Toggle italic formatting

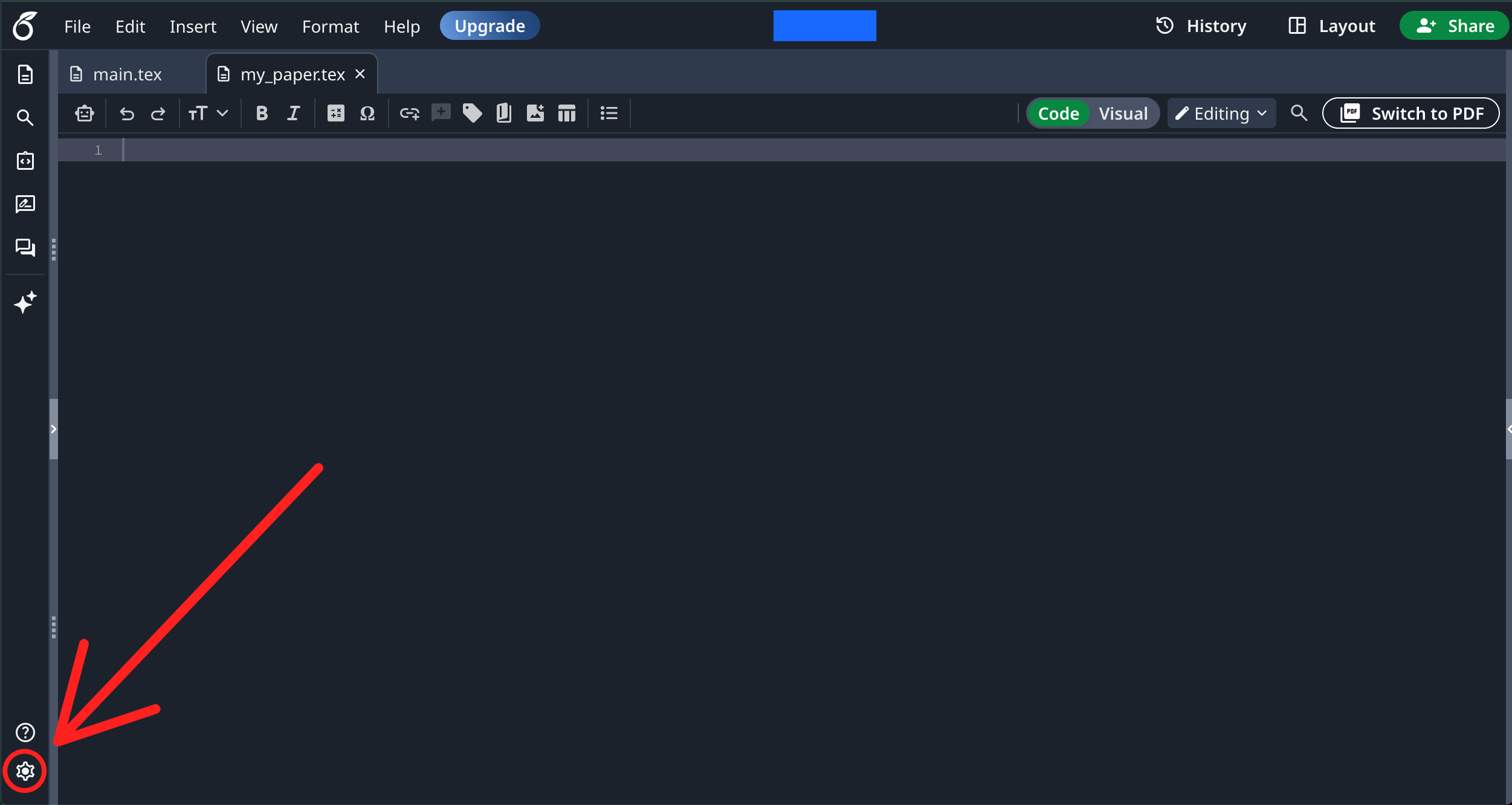294,114
